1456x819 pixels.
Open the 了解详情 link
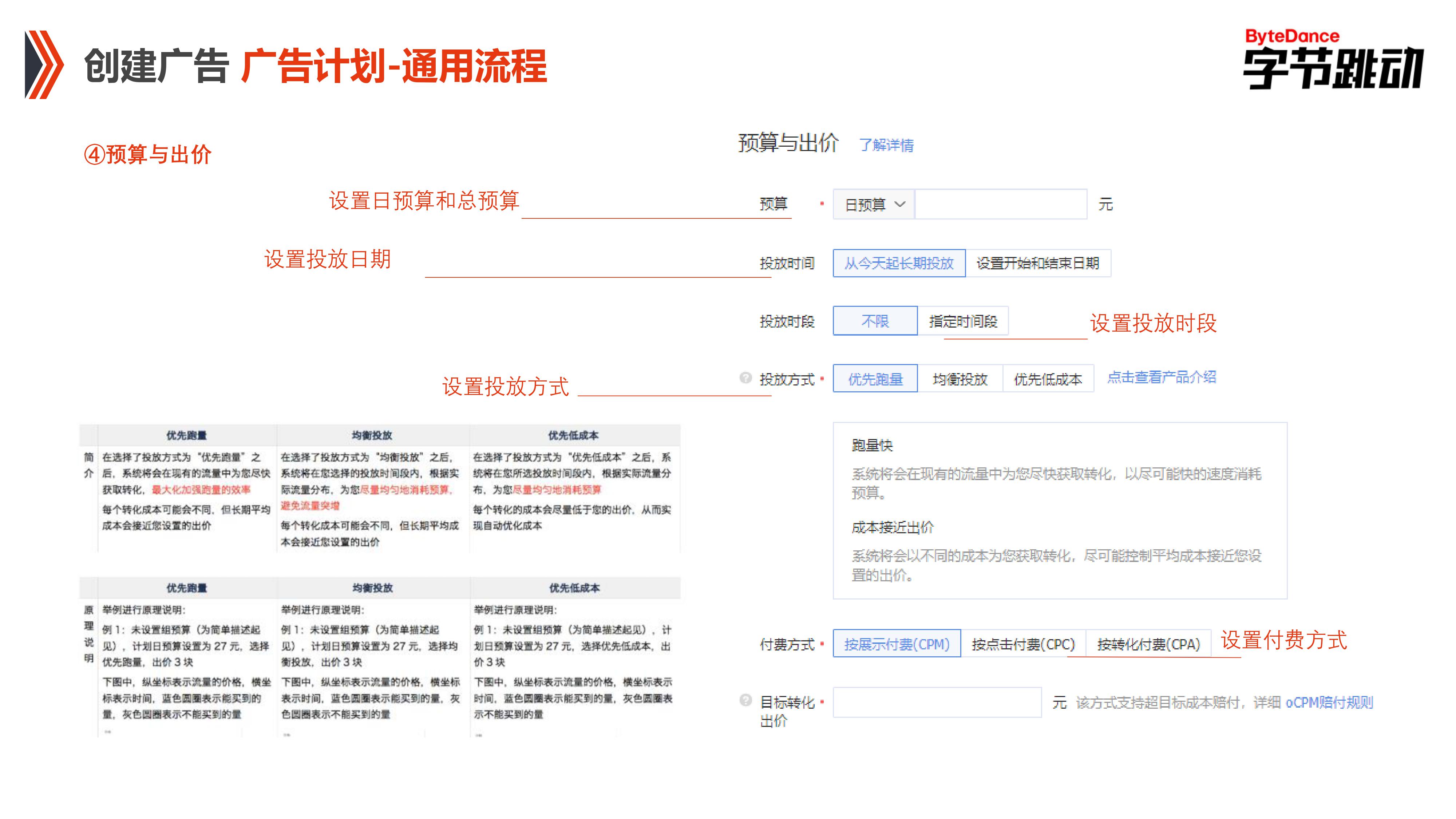pyautogui.click(x=886, y=145)
